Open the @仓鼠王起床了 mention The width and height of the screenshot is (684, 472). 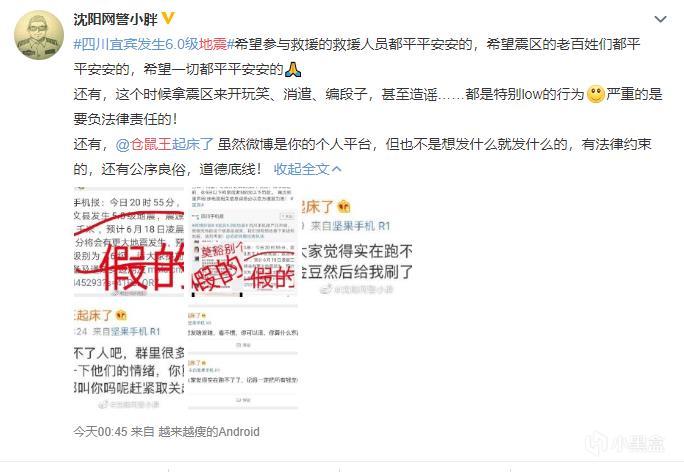coord(164,144)
